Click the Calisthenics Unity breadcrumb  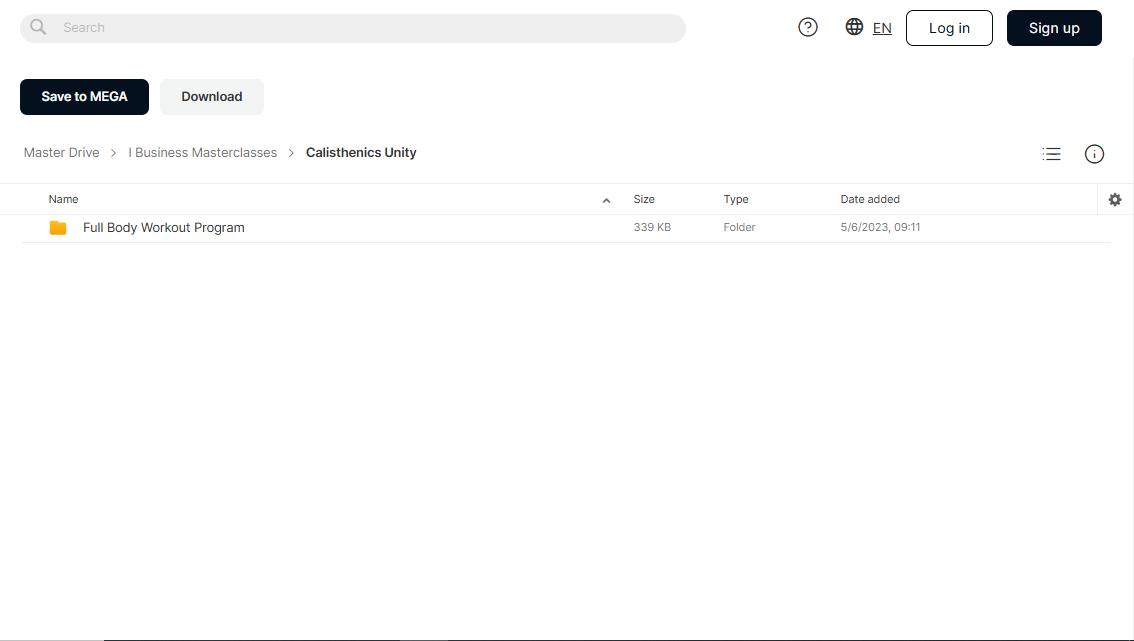361,153
